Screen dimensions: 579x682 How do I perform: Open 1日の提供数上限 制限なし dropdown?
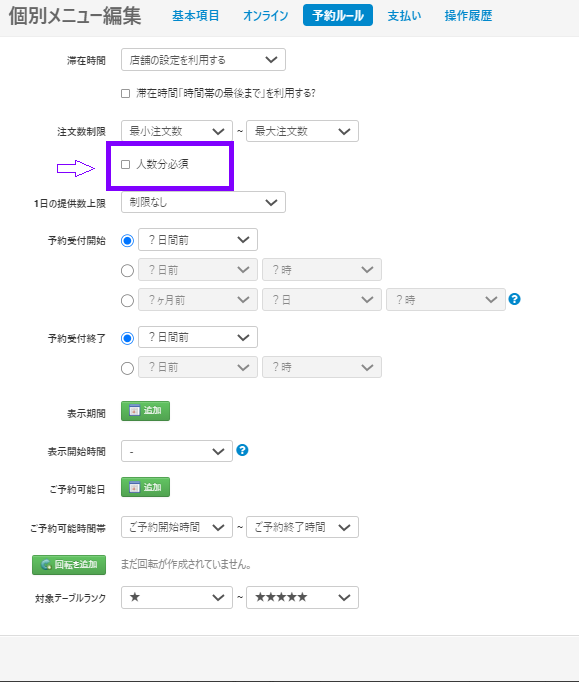coord(203,202)
